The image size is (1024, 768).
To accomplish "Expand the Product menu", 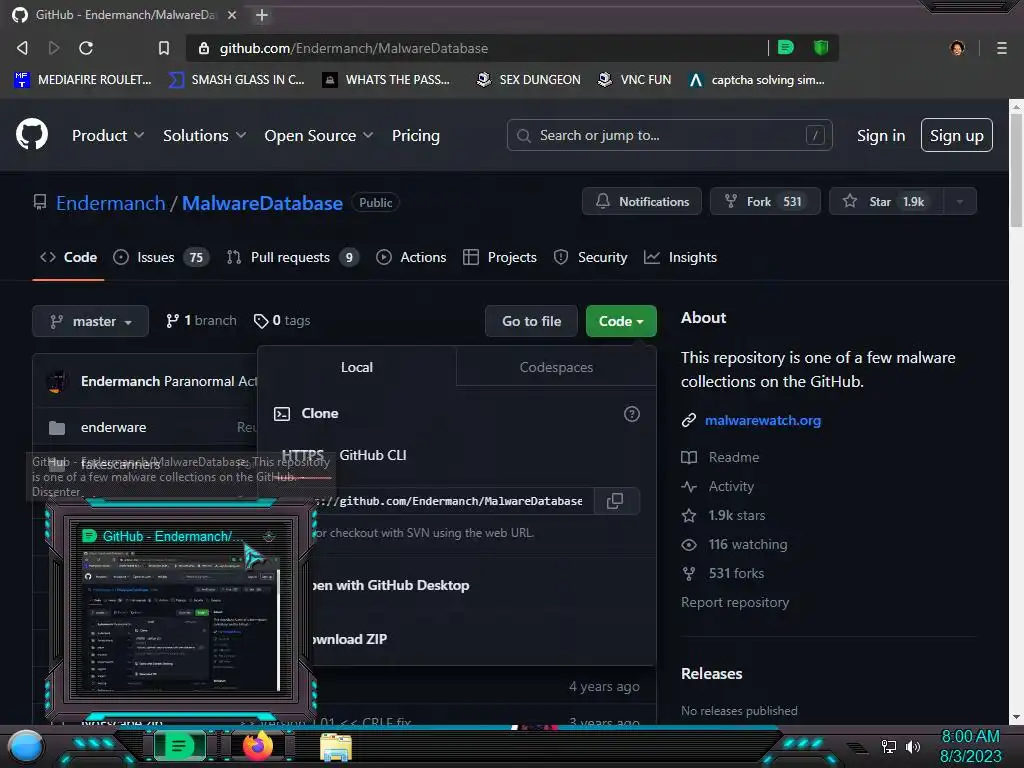I will (108, 135).
